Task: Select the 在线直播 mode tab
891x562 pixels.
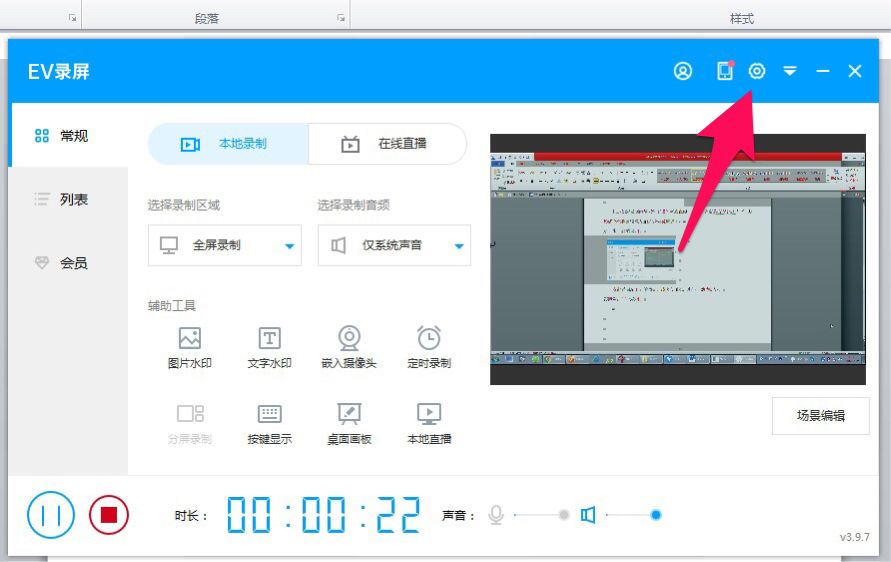Action: point(388,144)
